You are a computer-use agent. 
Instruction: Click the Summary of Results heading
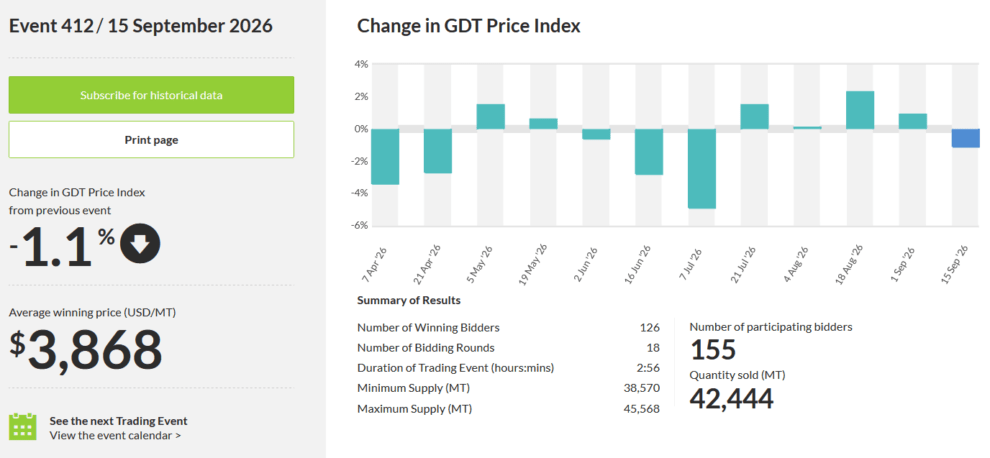coord(409,300)
